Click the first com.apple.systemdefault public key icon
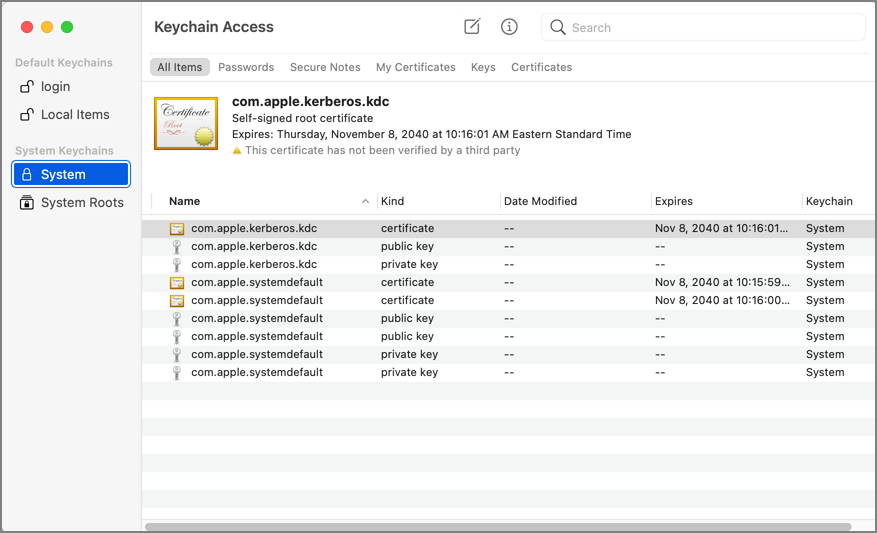Viewport: 877px width, 533px height. pos(177,318)
